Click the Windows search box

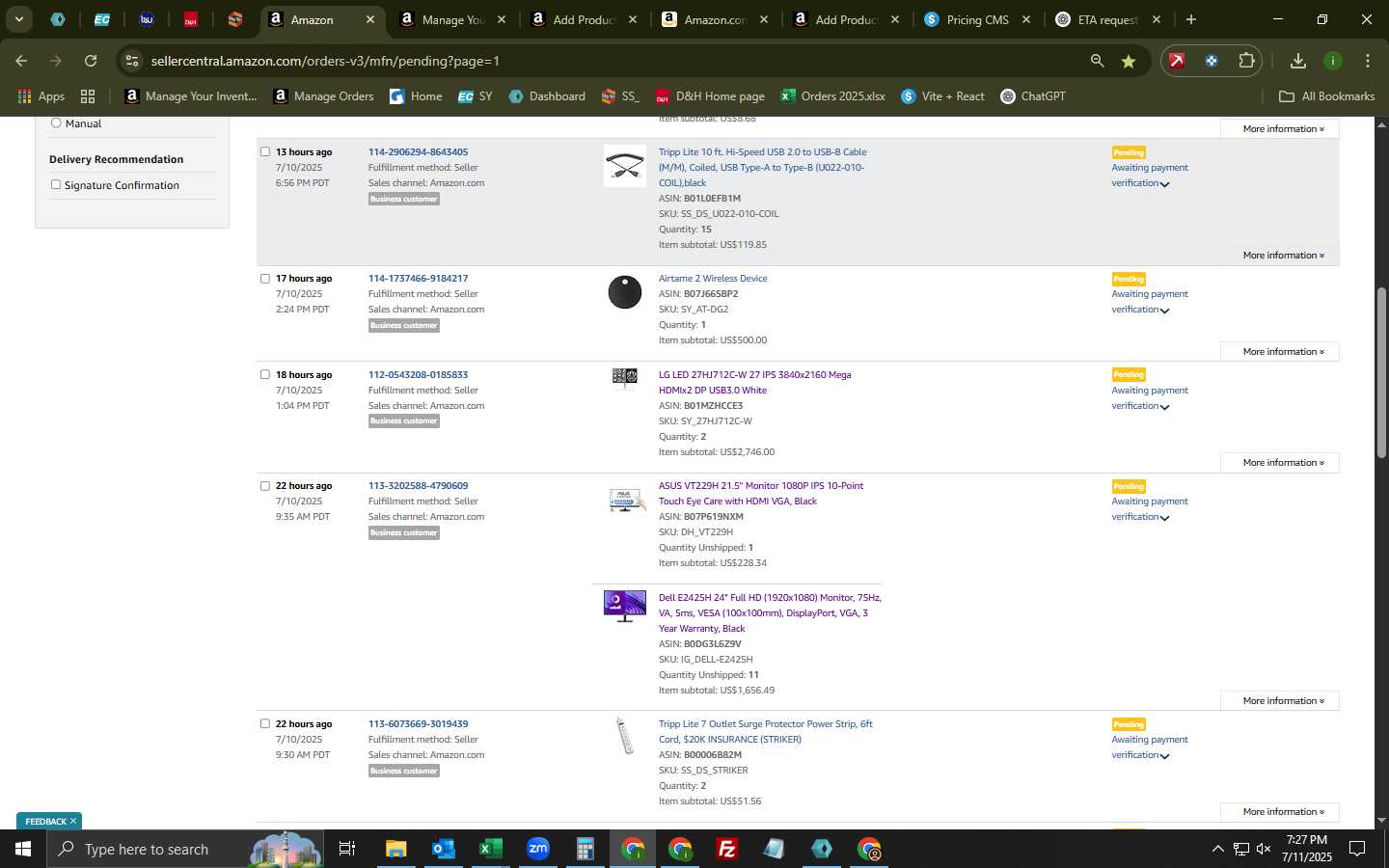tap(183, 849)
